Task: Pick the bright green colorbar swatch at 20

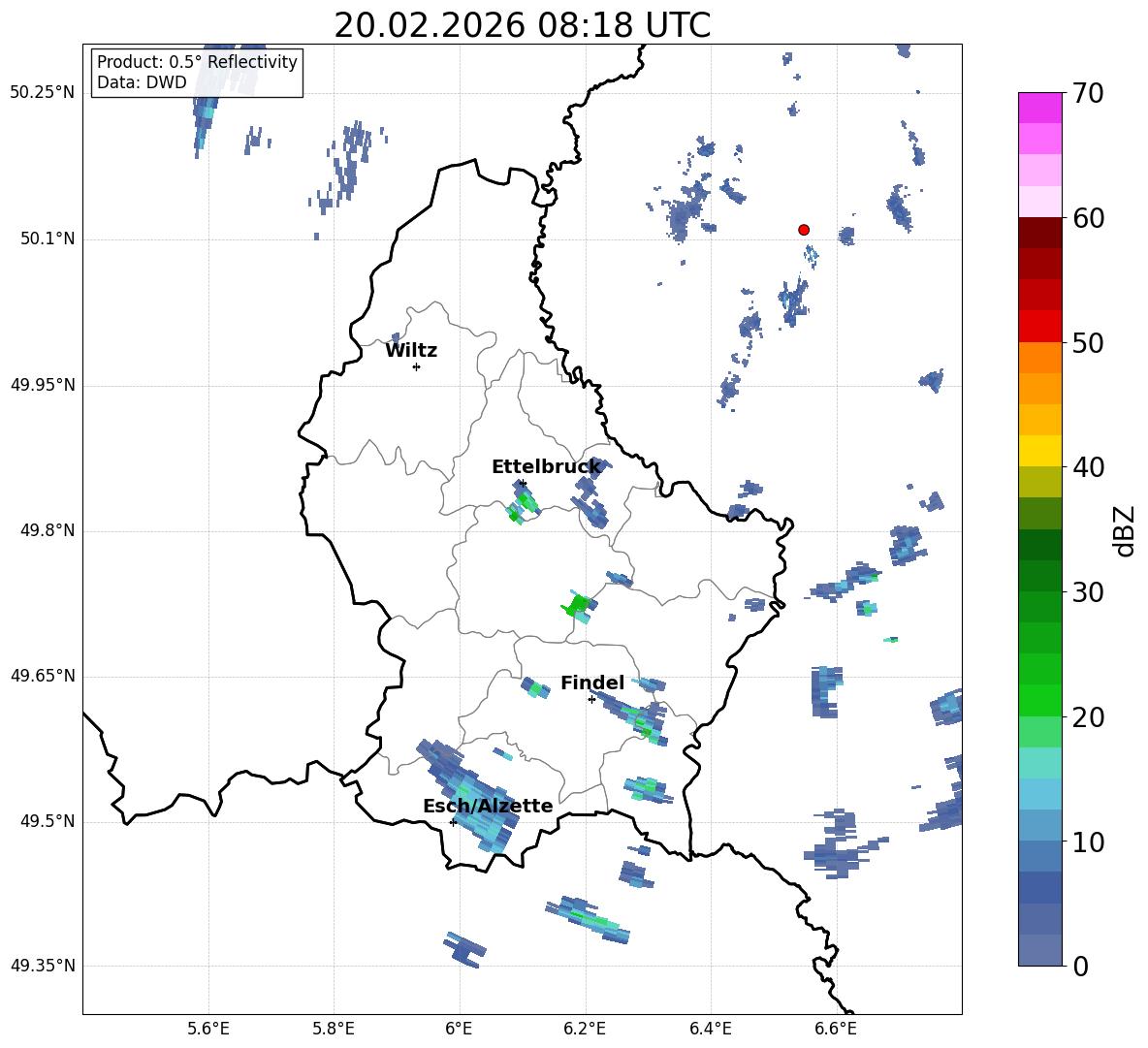Action: (x=1040, y=700)
